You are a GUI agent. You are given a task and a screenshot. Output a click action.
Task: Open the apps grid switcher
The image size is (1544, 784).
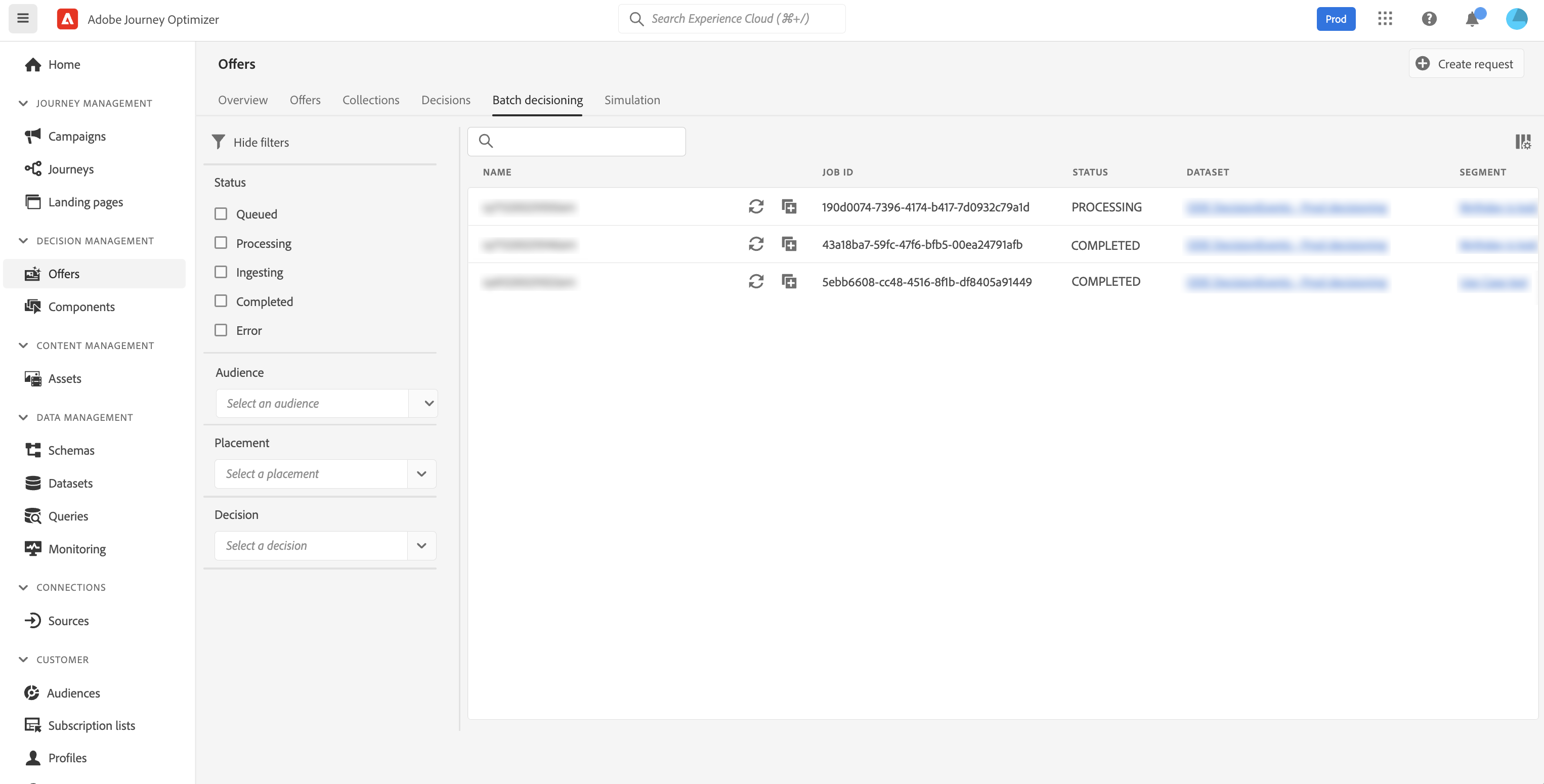(x=1385, y=19)
